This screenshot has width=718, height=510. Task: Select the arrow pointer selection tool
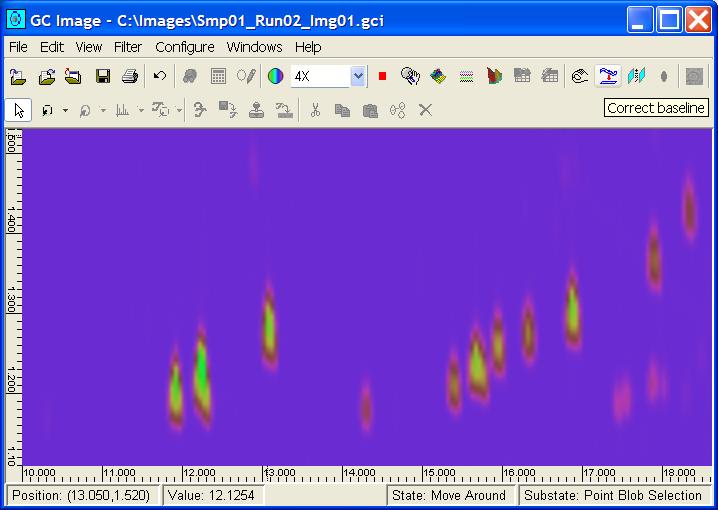18,110
